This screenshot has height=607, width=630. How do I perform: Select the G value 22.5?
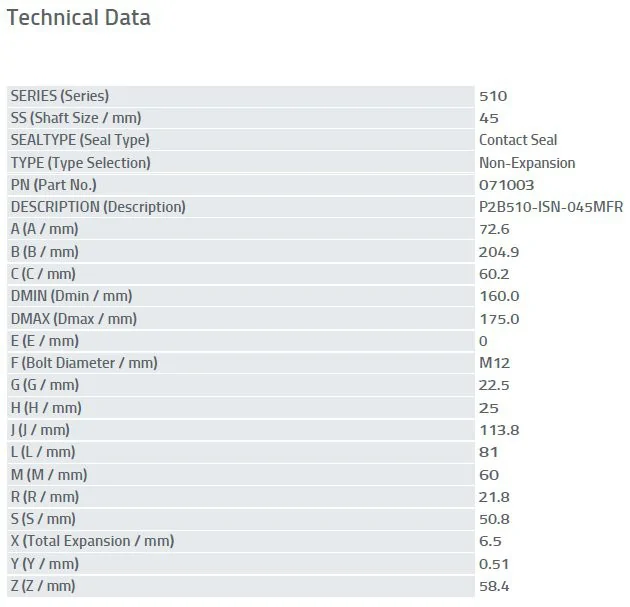tap(495, 385)
